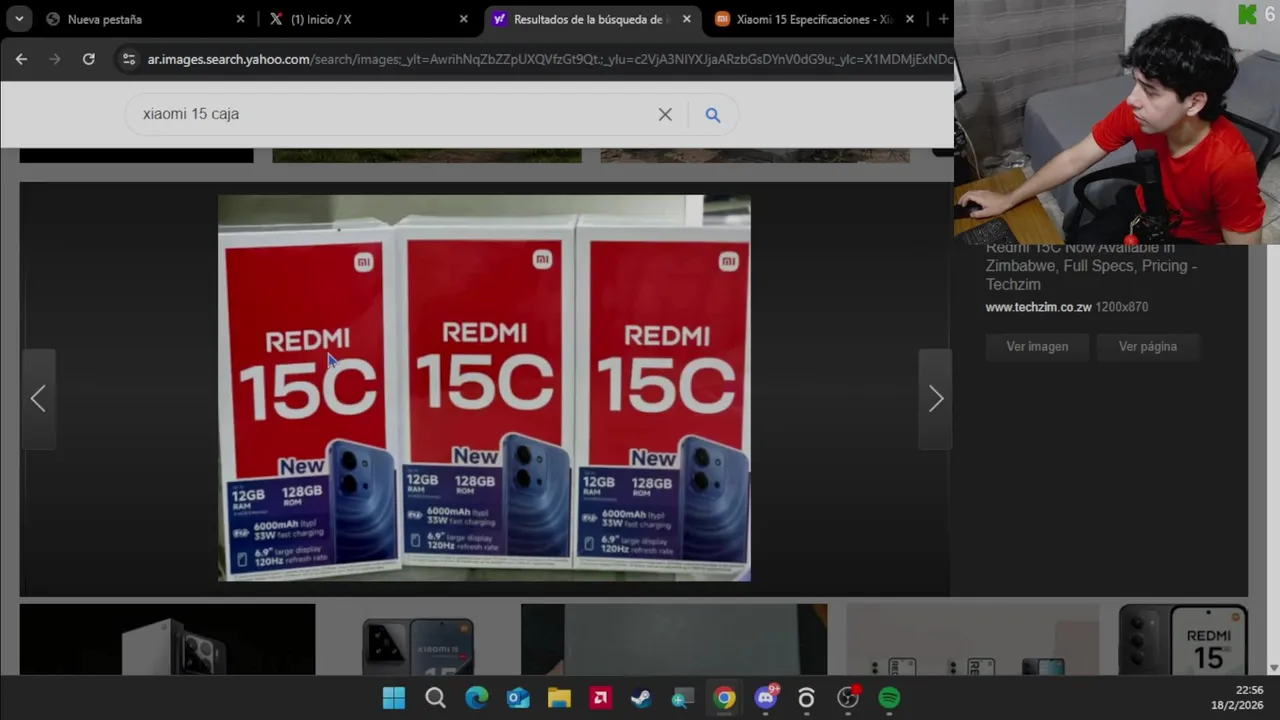Screen dimensions: 1280x720
Task: Open File Explorer from taskbar
Action: 559,698
